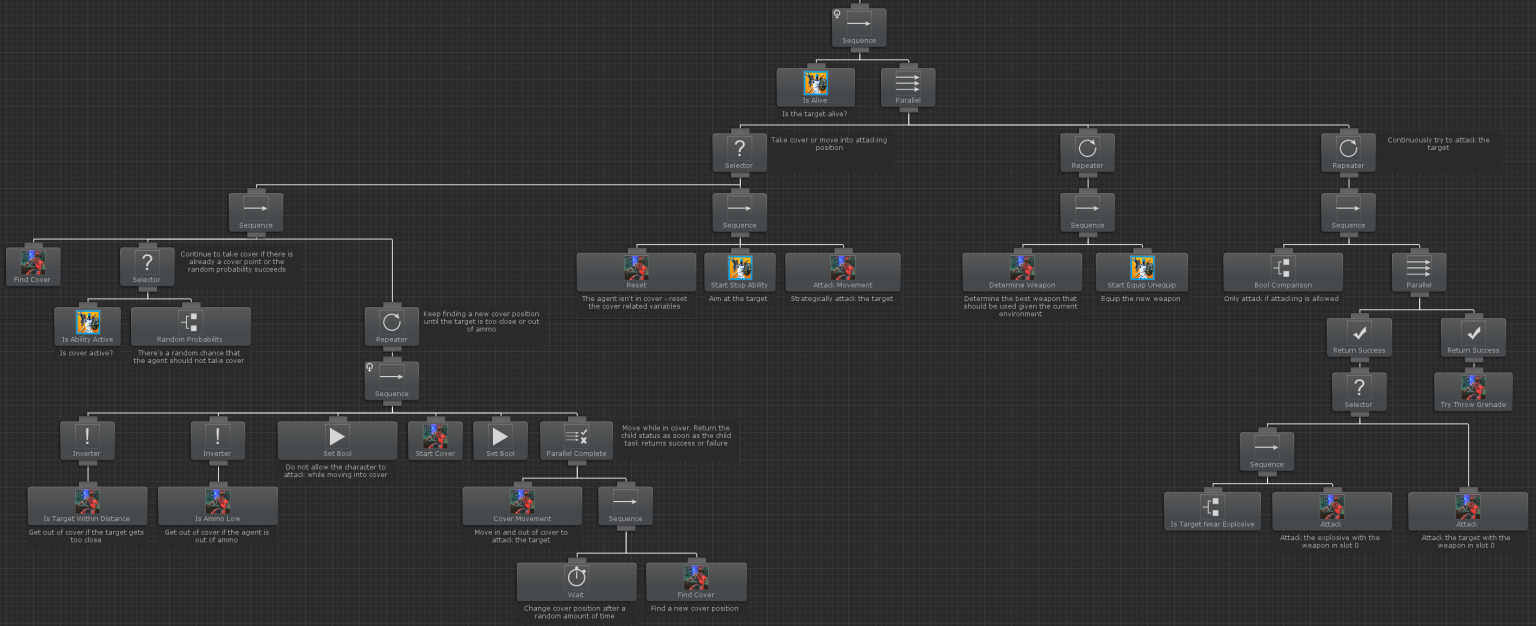Select the Bool Comparison node
This screenshot has width=1536, height=626.
(1282, 272)
